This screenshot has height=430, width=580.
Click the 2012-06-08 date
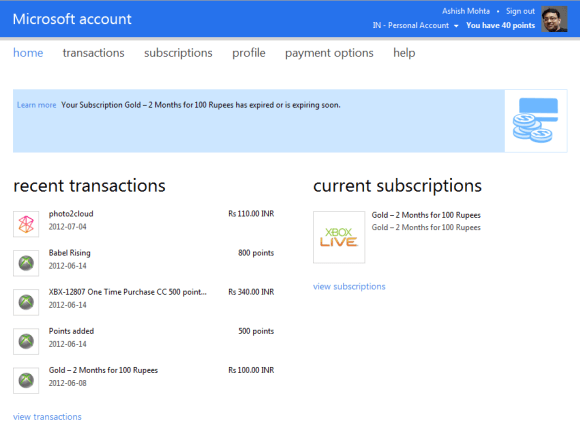click(68, 383)
